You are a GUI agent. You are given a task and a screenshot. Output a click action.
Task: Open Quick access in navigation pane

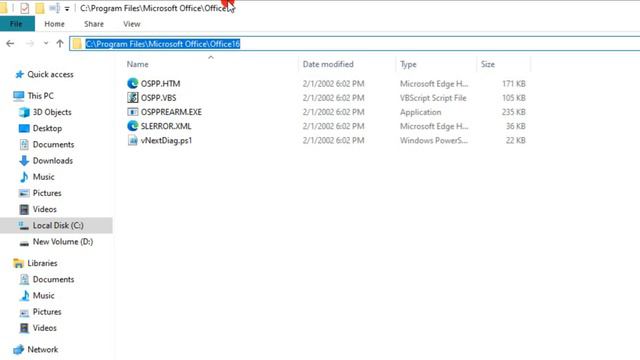(x=50, y=74)
